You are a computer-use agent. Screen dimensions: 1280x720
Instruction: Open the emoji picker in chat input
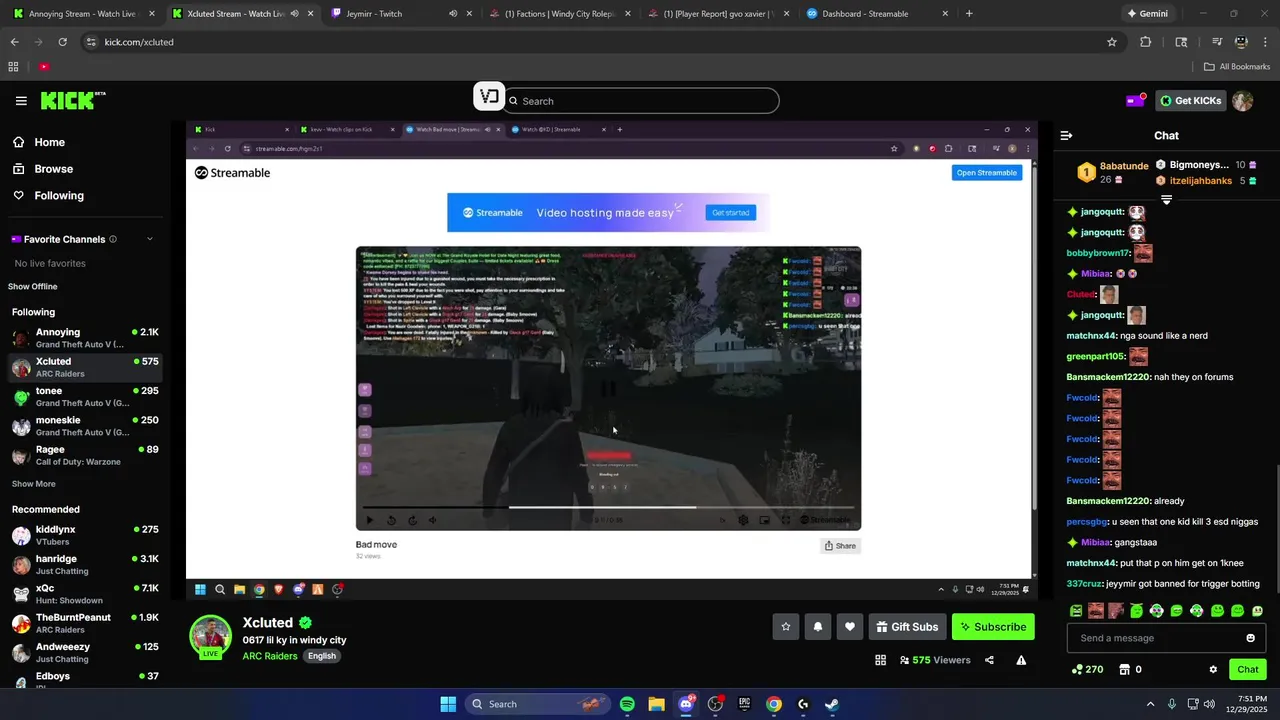click(x=1250, y=638)
